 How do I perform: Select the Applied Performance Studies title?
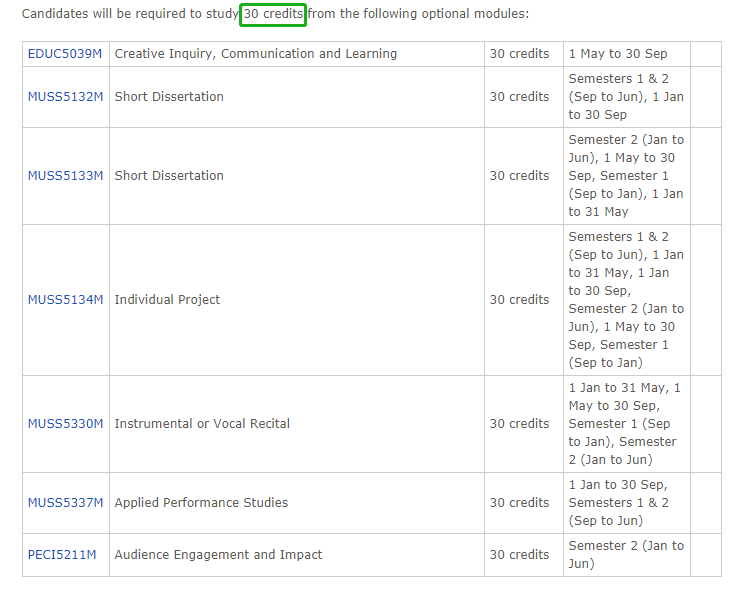point(201,503)
